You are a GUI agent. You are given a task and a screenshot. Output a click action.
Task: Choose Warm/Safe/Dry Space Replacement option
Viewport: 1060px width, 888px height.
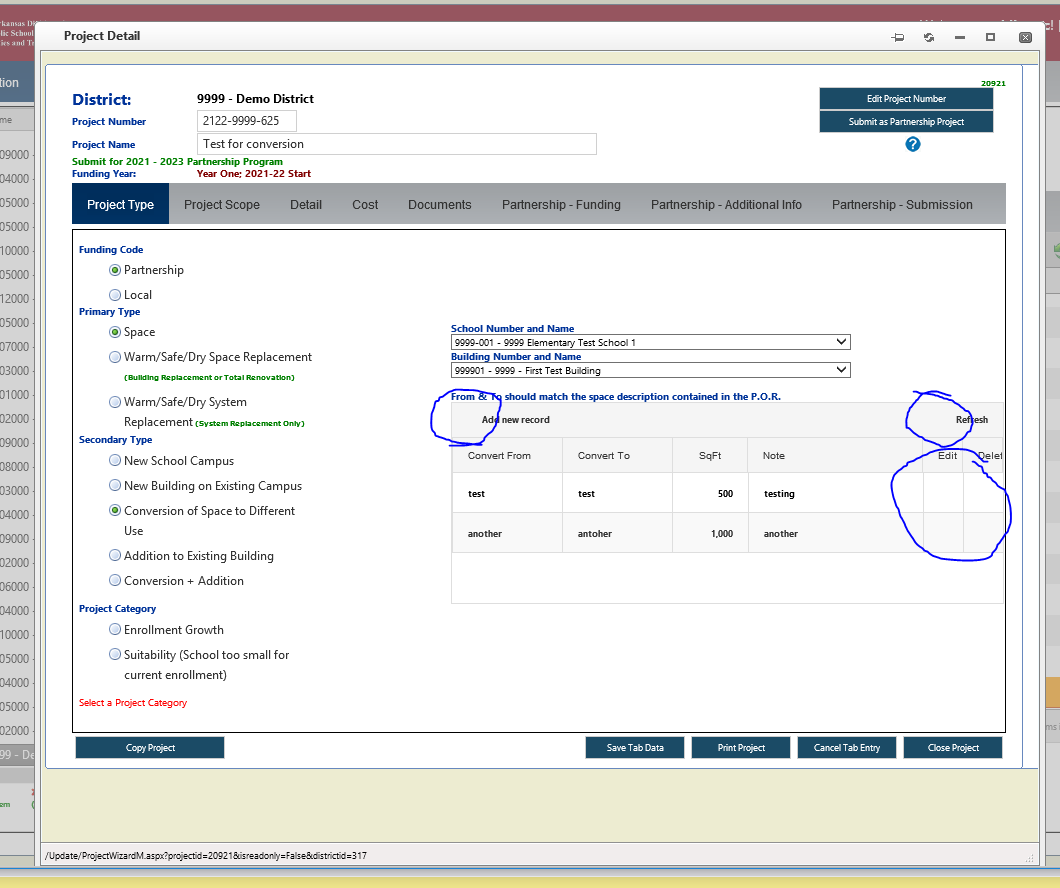tap(115, 357)
